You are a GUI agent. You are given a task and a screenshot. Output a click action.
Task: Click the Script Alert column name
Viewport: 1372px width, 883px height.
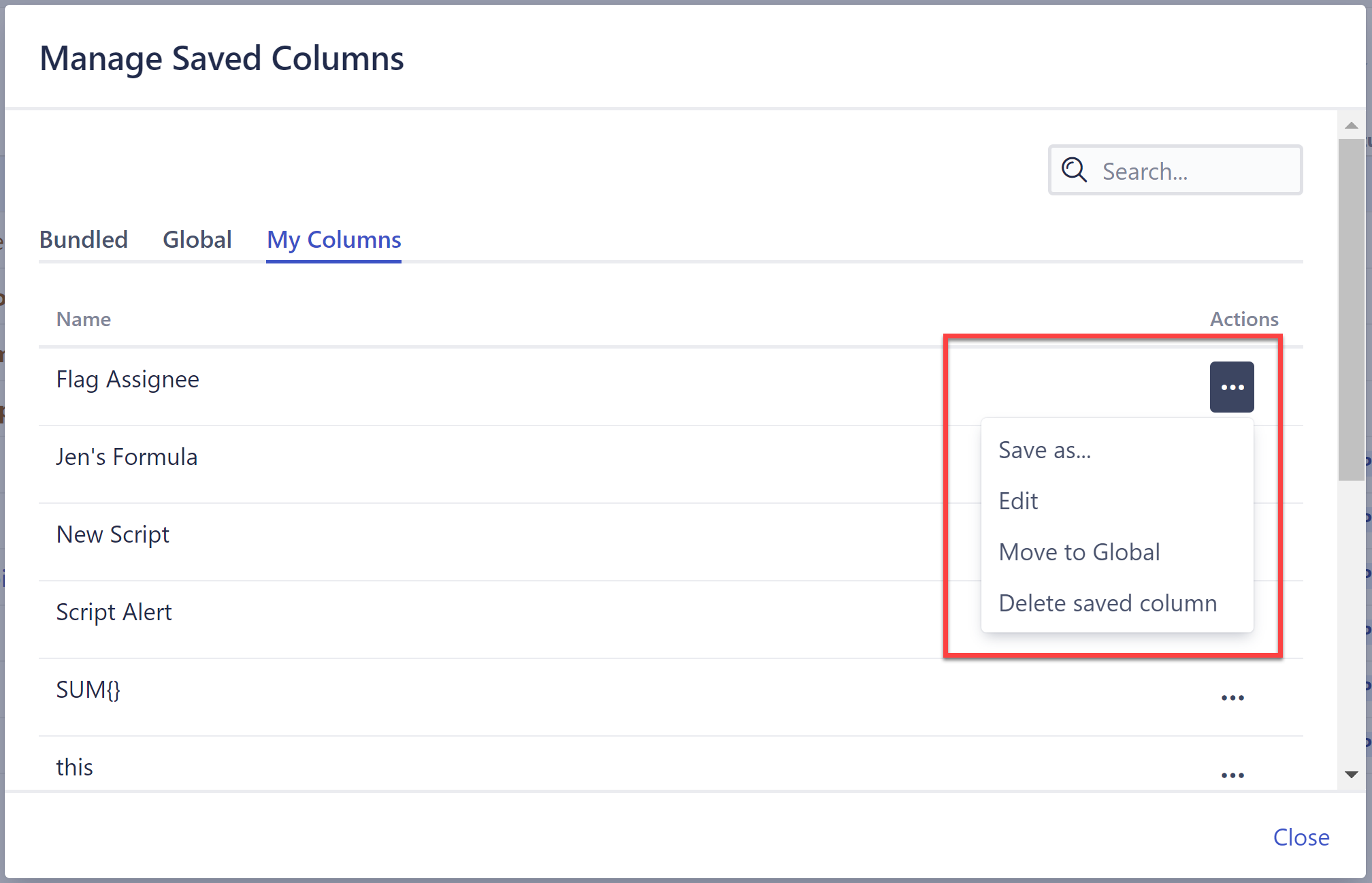[x=114, y=611]
